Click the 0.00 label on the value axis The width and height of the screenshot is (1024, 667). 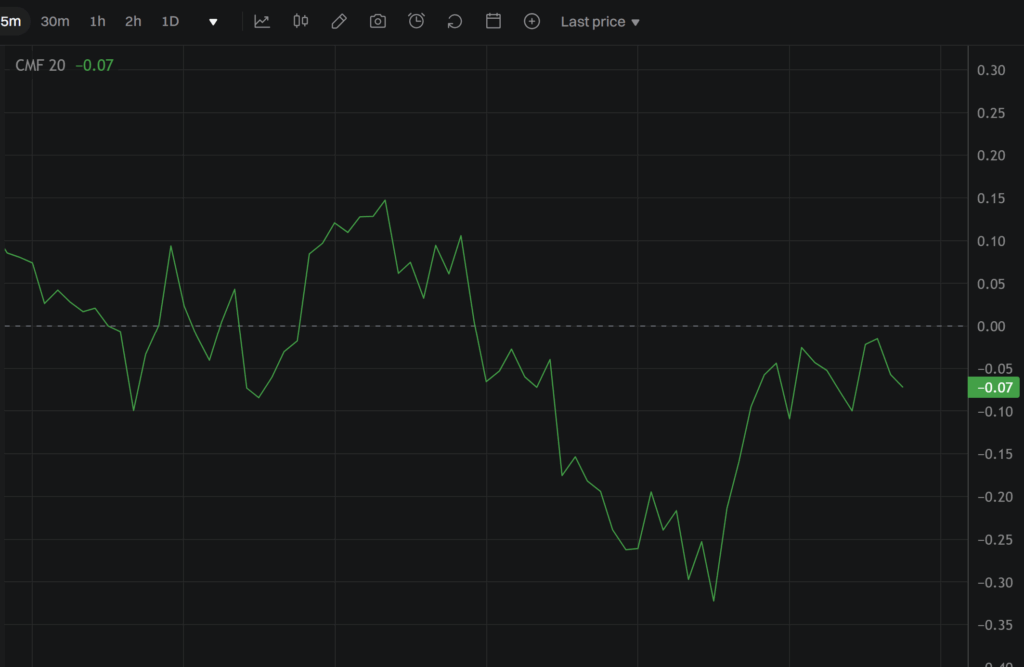[991, 326]
